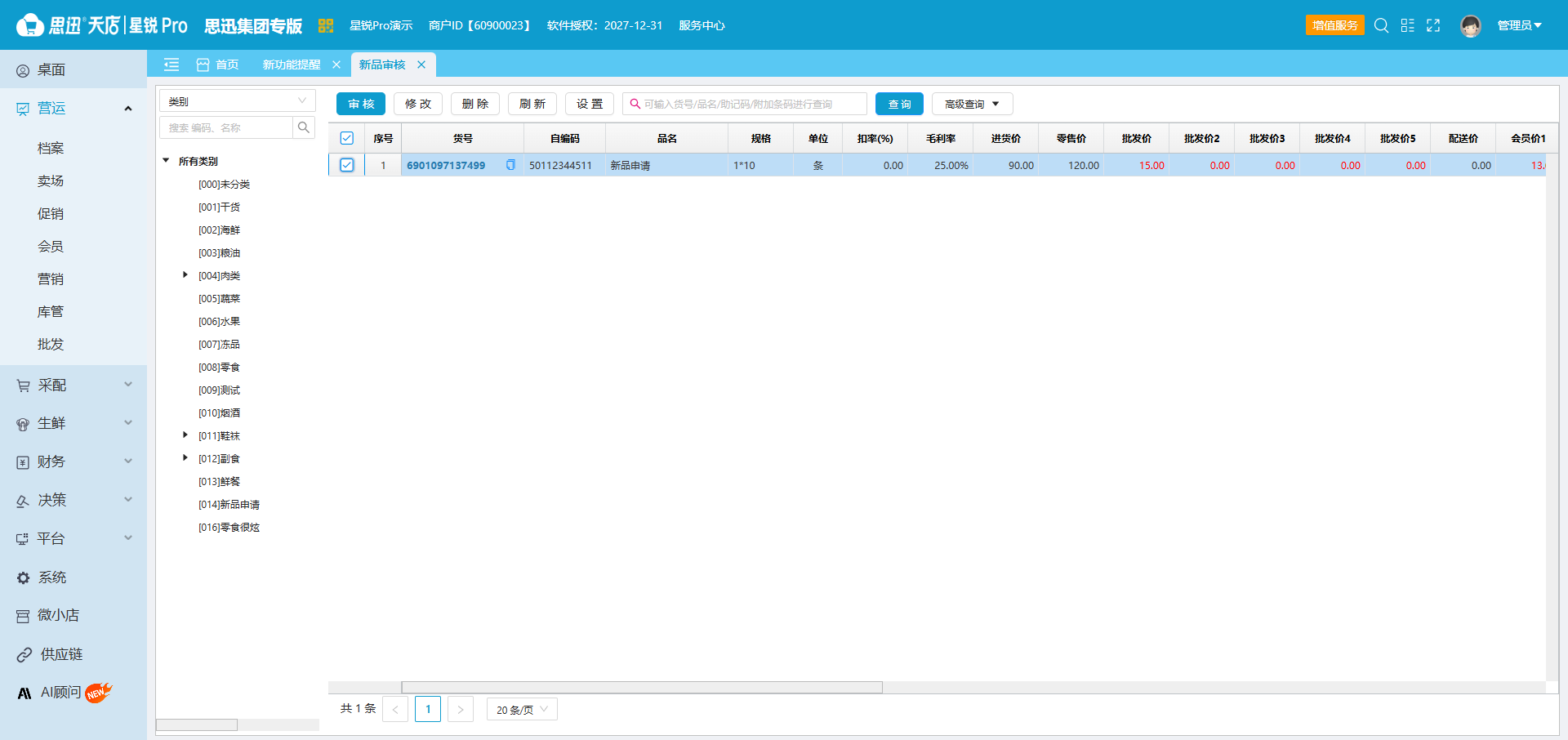
Task: Click the 修改 button
Action: (418, 104)
